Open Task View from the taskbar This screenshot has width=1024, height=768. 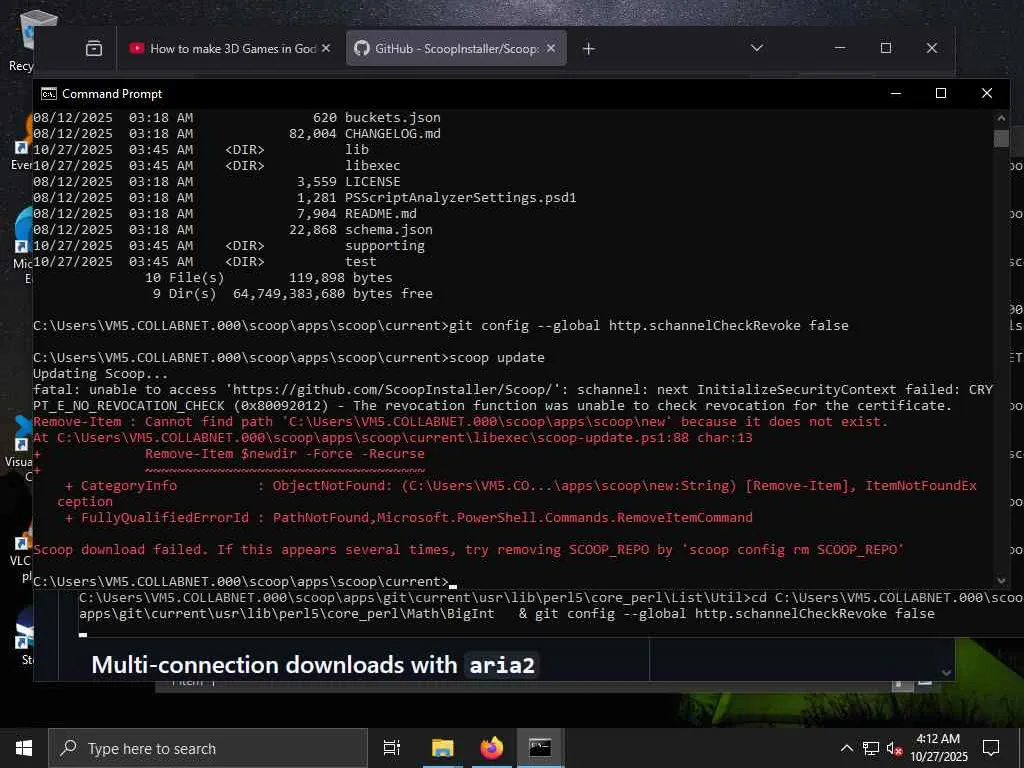pyautogui.click(x=392, y=748)
